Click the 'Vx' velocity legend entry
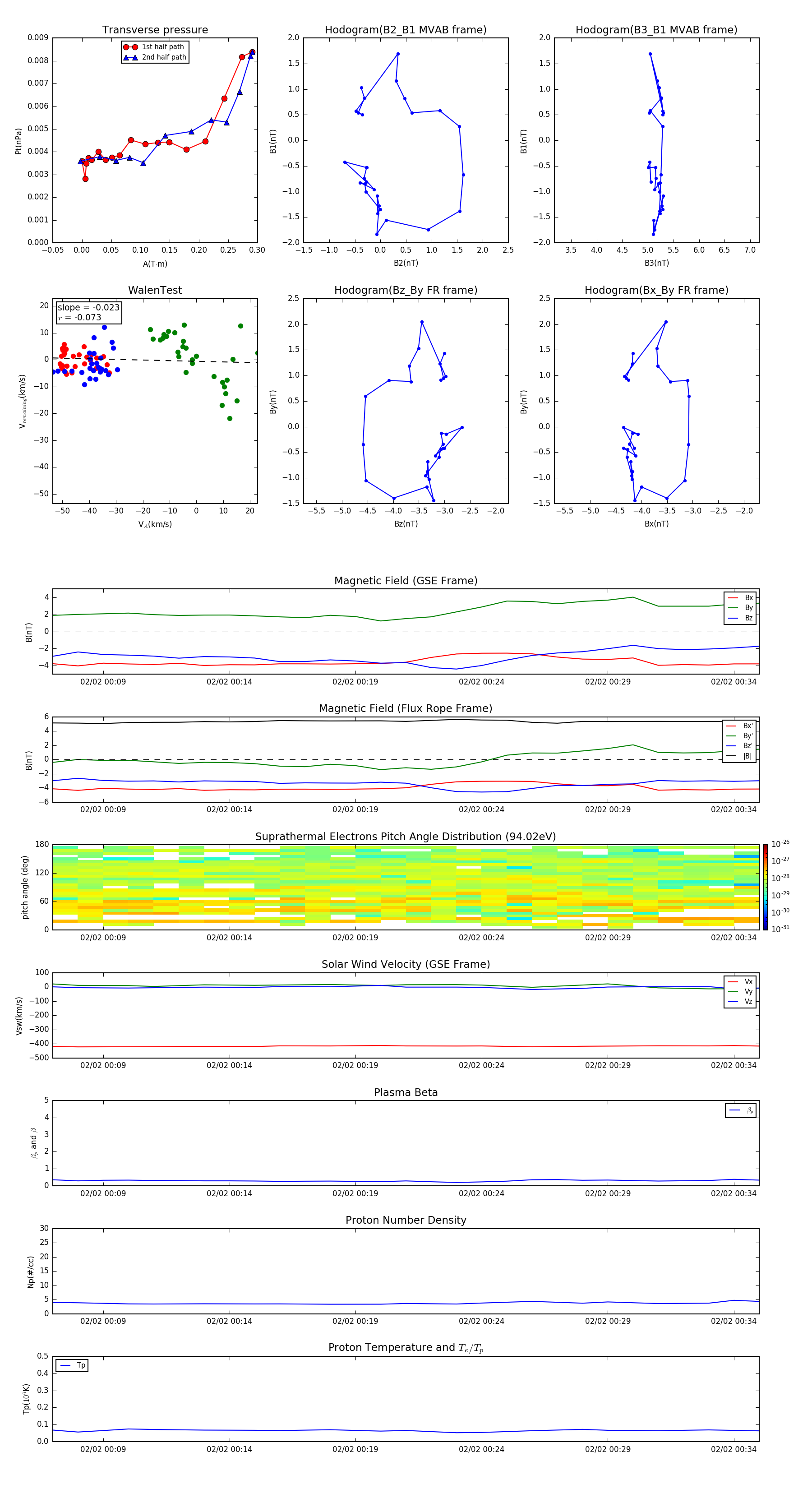The width and height of the screenshot is (812, 1489). coord(740,982)
